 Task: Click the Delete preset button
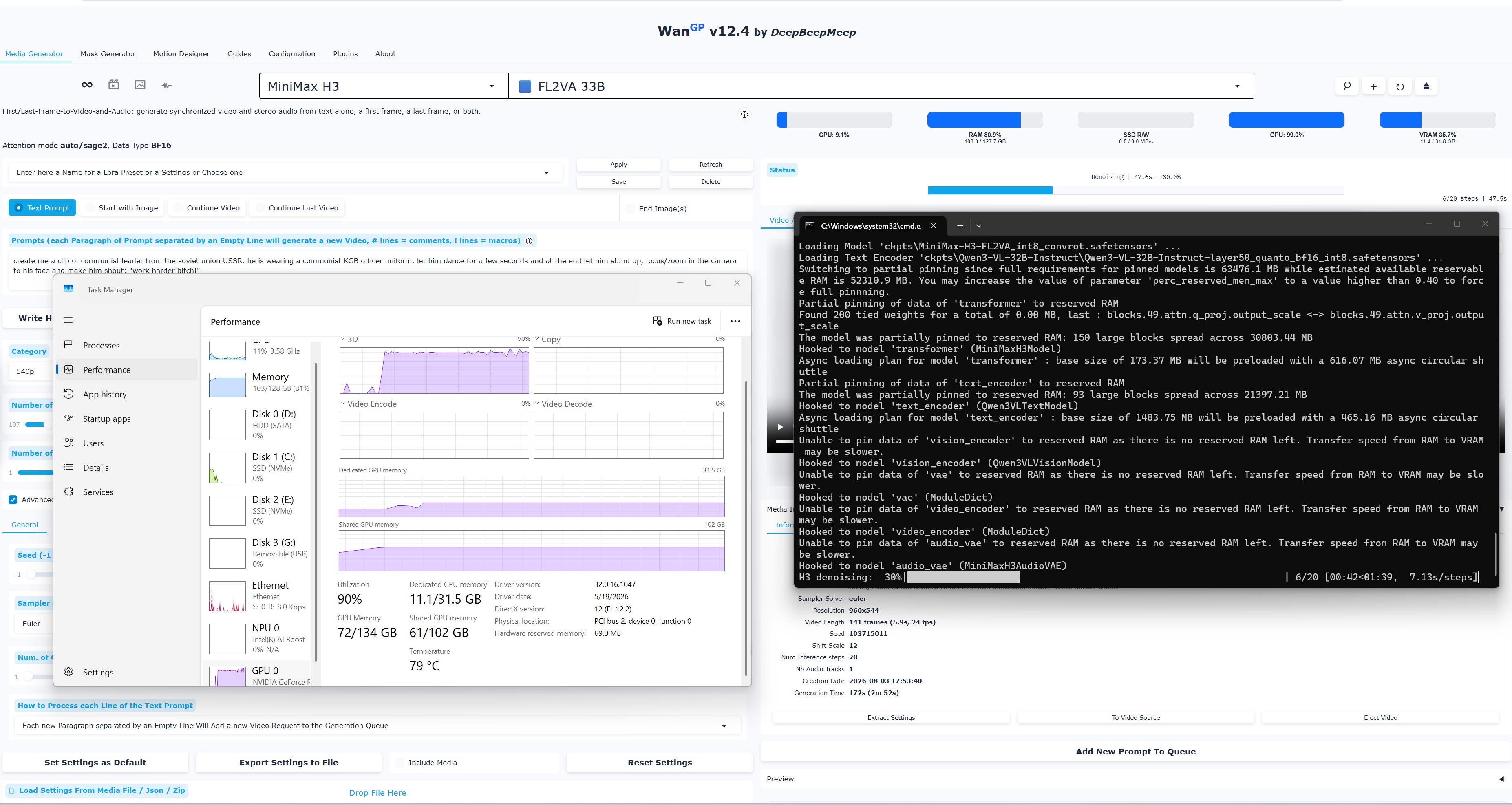click(710, 181)
